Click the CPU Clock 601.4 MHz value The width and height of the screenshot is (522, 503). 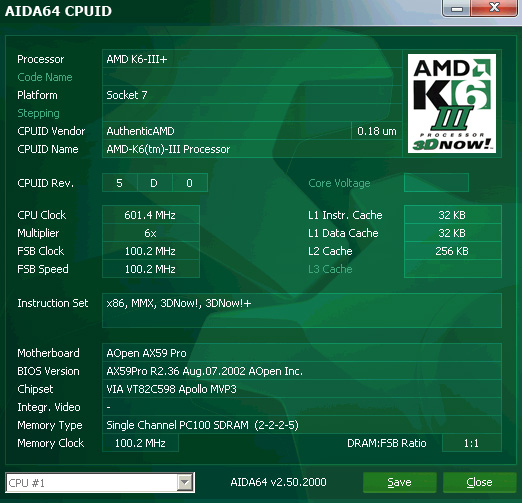tap(151, 215)
